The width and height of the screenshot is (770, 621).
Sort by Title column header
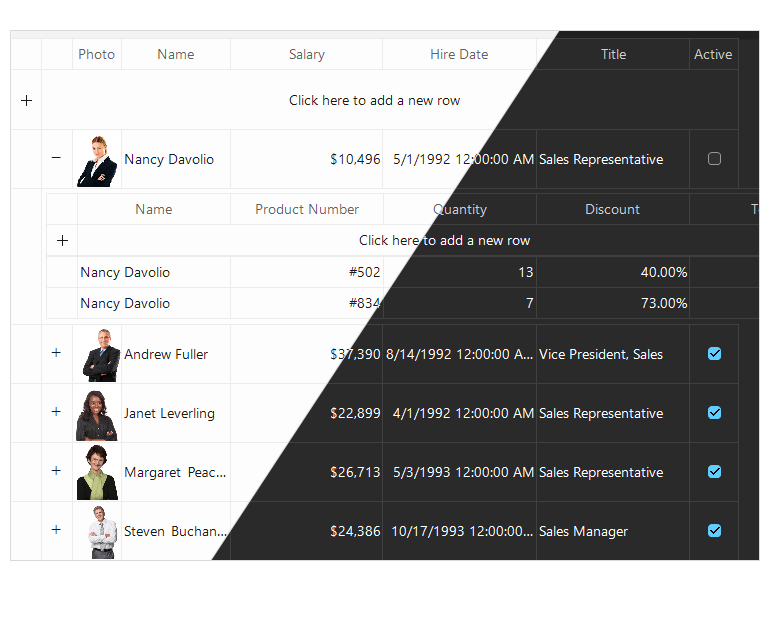[x=613, y=54]
